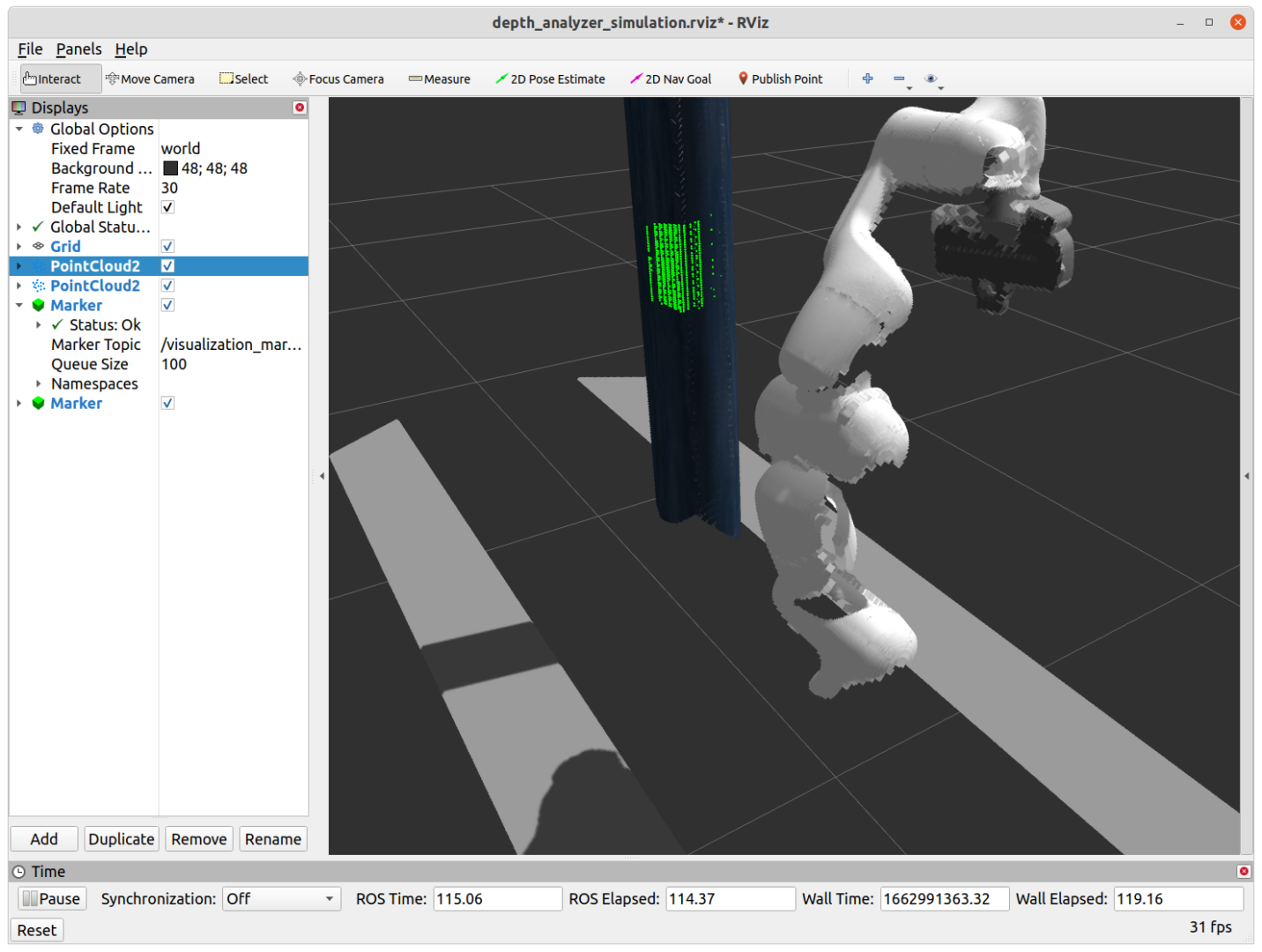Uncheck the highlighted PointCloud2 display

click(x=167, y=265)
